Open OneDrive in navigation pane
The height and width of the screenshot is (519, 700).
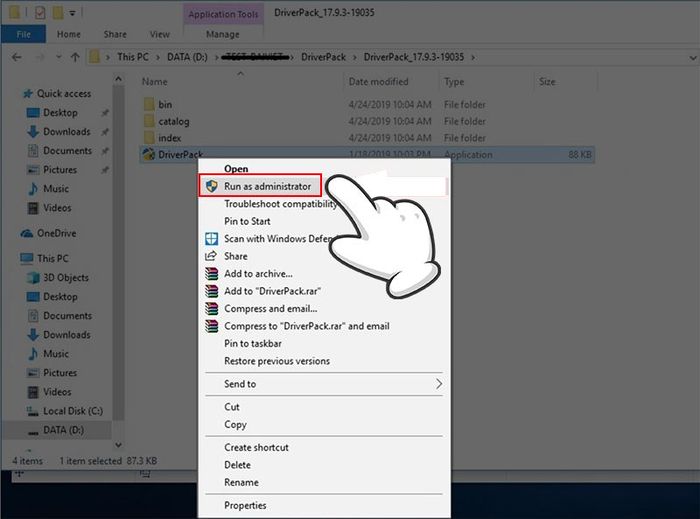pos(56,233)
